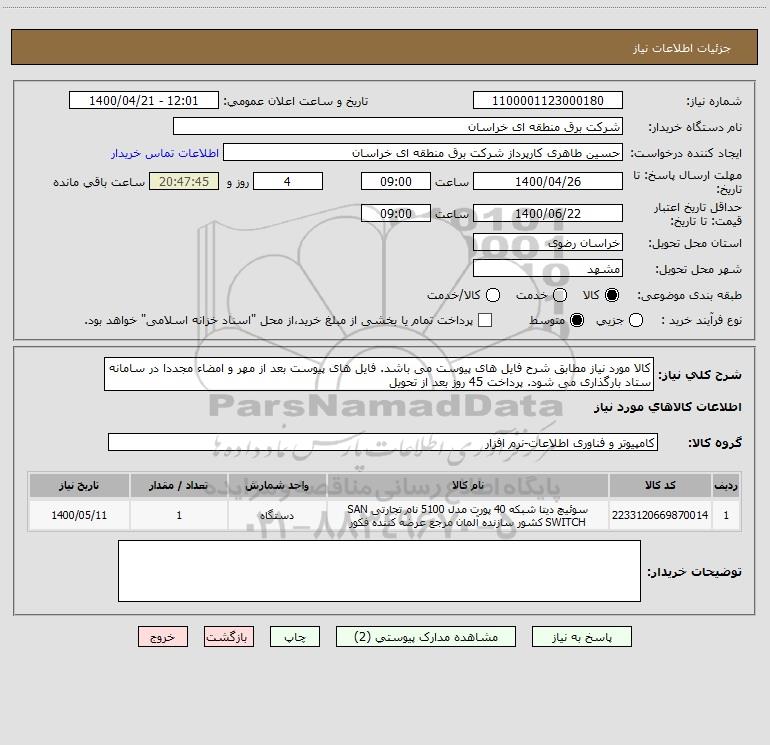Click the چاپ print button
Image resolution: width=770 pixels, height=745 pixels.
click(x=295, y=637)
